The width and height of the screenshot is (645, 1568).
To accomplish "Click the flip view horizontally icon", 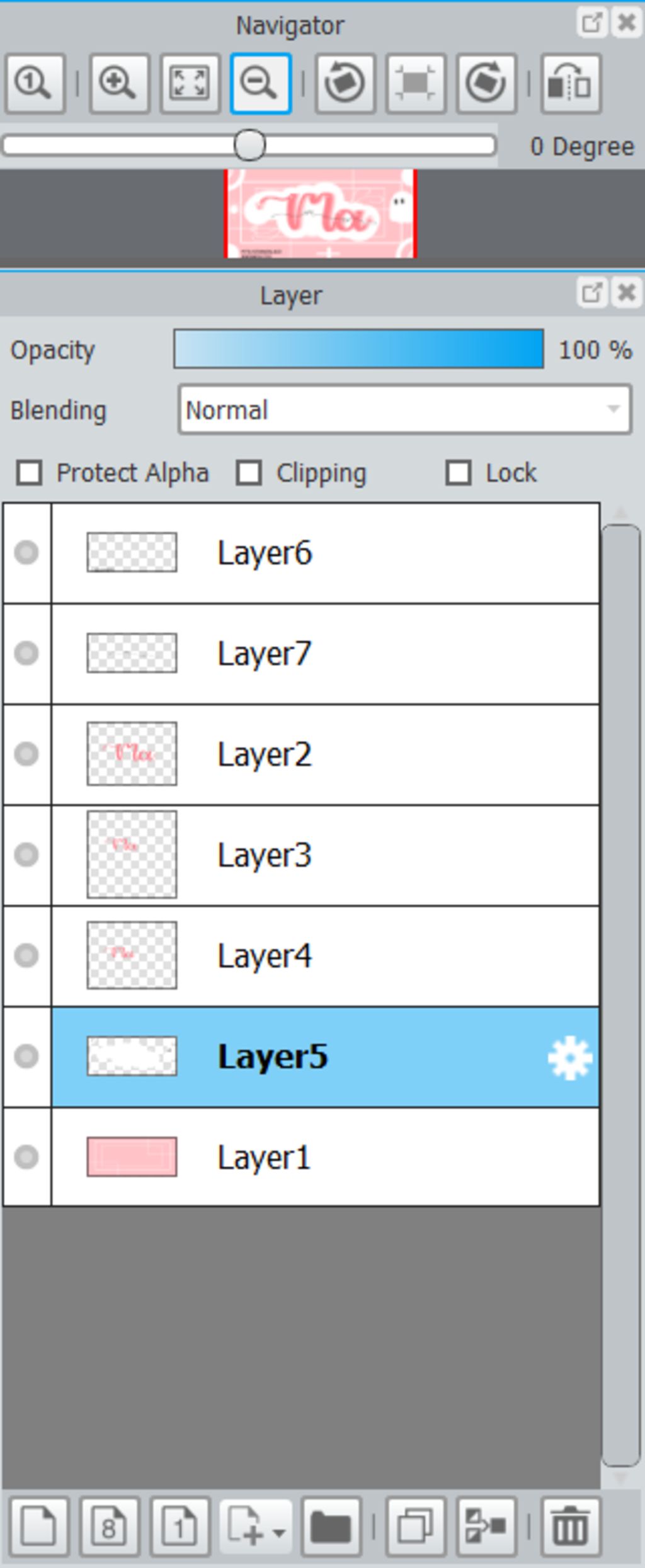I will tap(570, 83).
